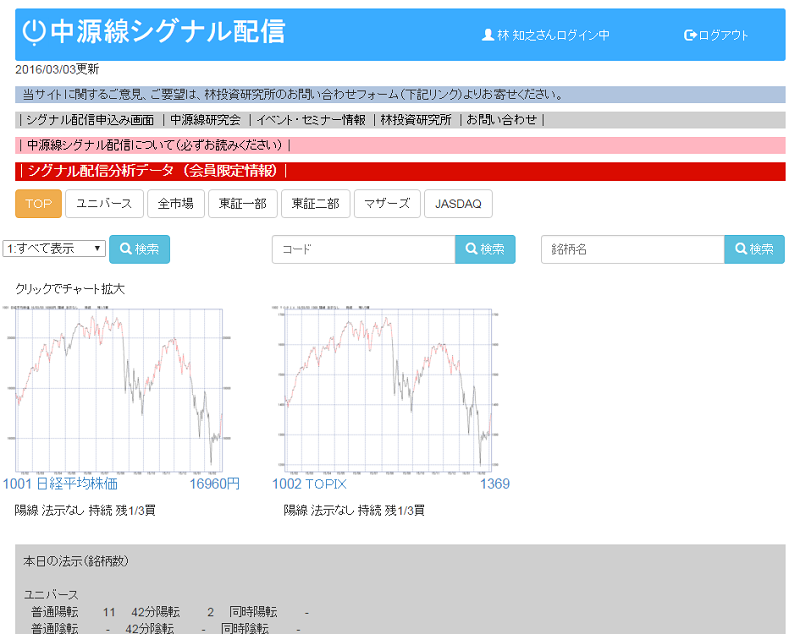Switch to the ユニバース tab
The width and height of the screenshot is (800, 634).
tap(104, 204)
